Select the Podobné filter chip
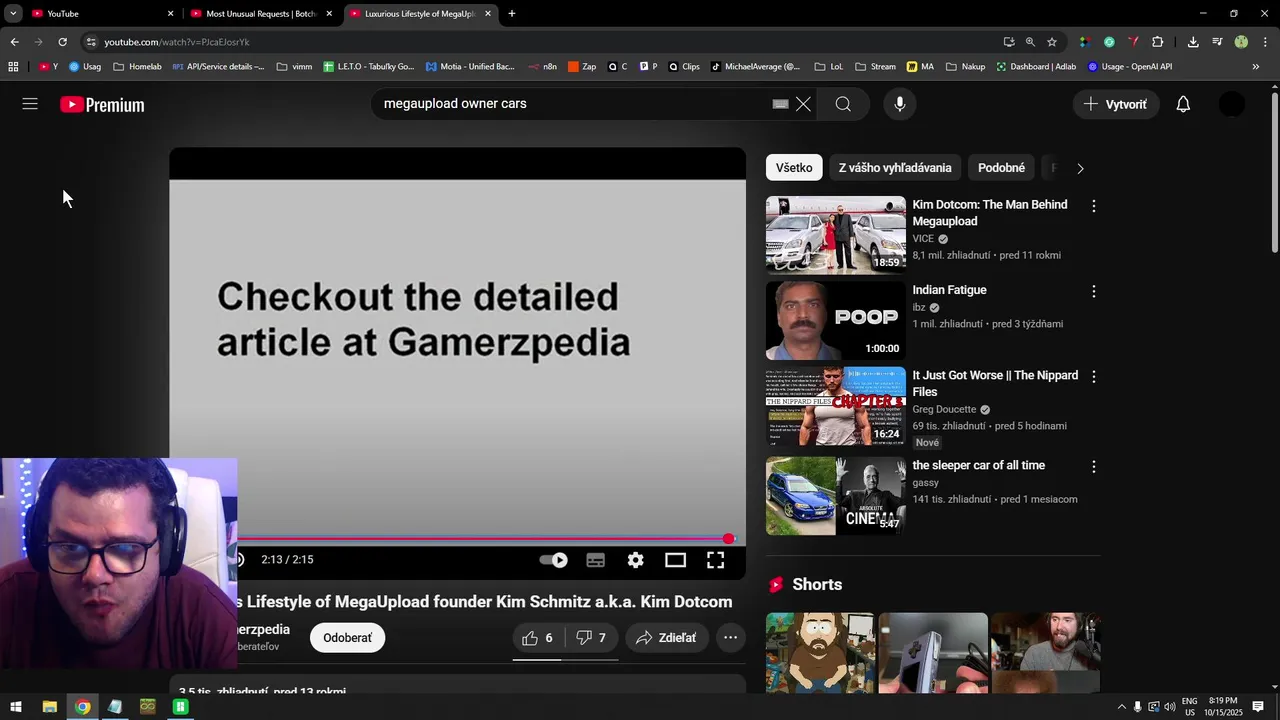This screenshot has height=720, width=1280. coord(1001,168)
